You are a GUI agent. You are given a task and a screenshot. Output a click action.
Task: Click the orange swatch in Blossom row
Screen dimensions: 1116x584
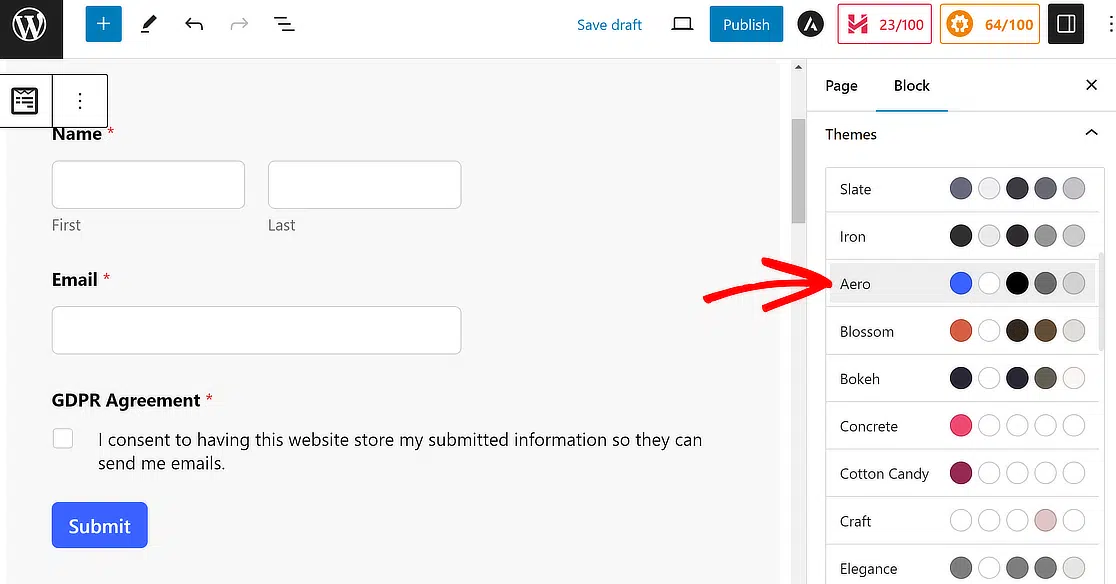pos(960,331)
